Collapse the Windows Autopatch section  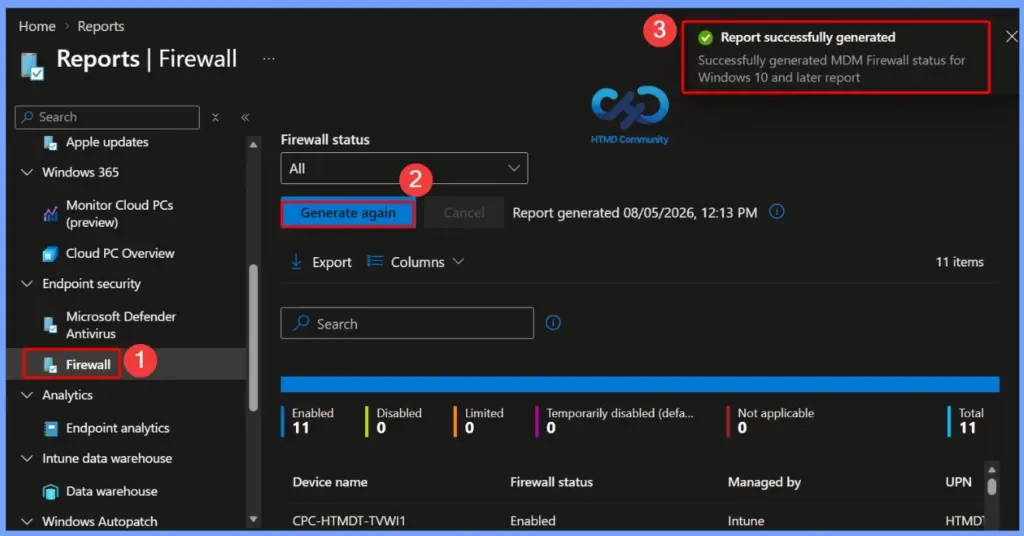(x=27, y=522)
